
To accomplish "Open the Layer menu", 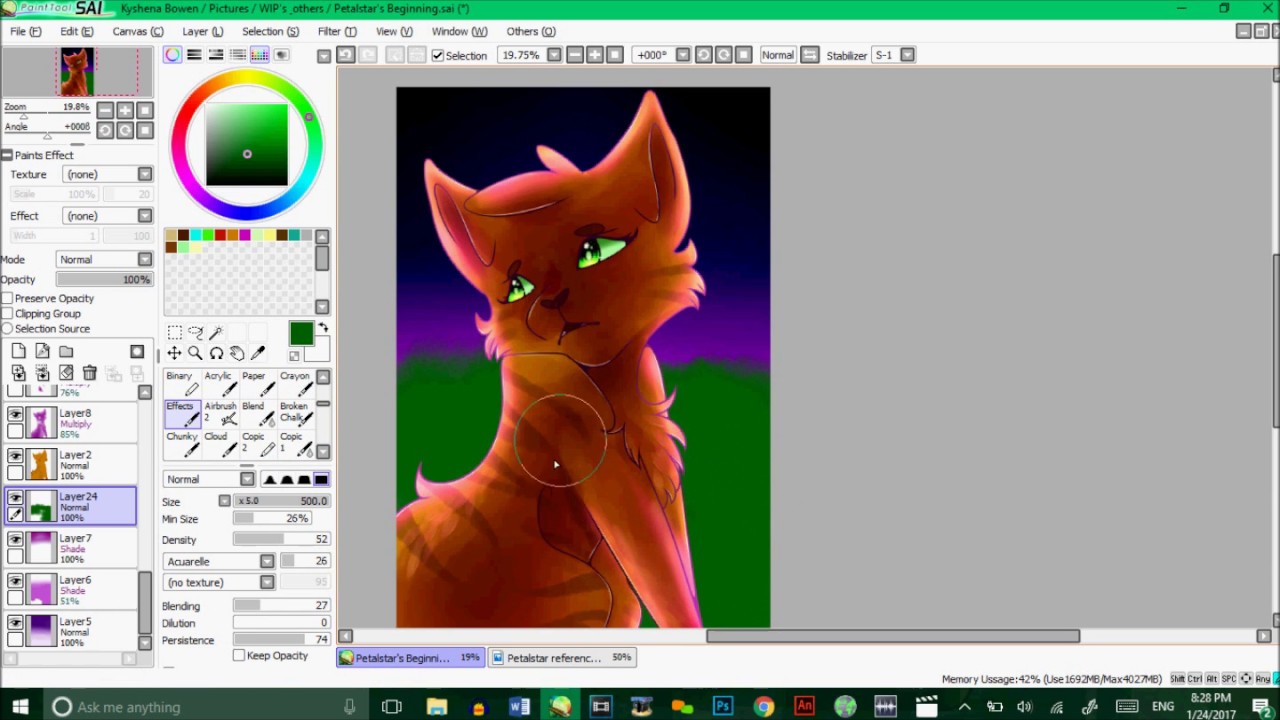I will click(x=202, y=31).
